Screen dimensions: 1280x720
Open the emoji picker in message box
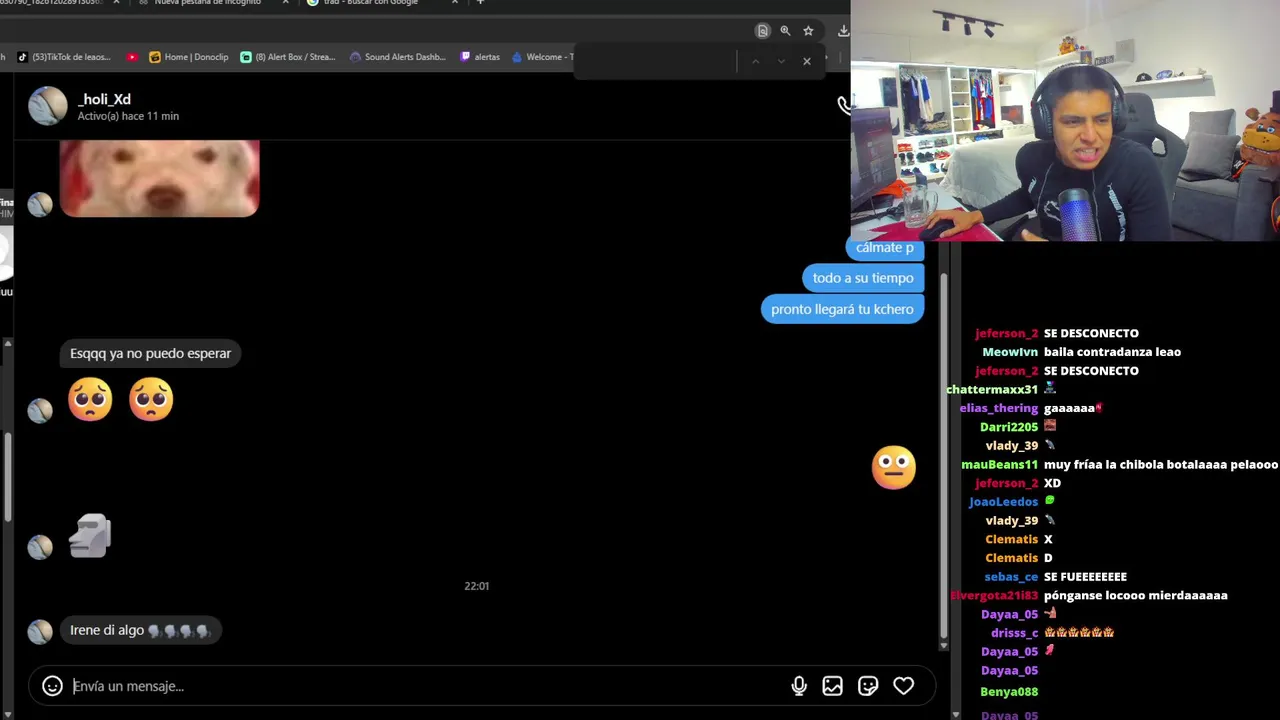pos(52,686)
